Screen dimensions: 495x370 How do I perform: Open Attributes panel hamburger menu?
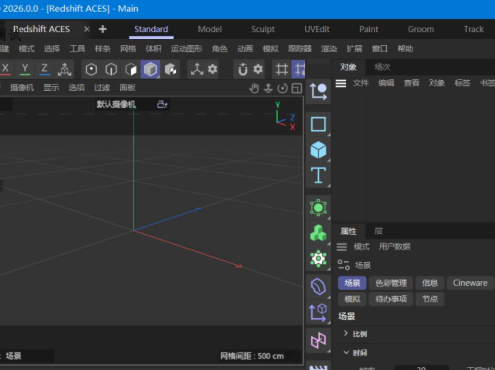pyautogui.click(x=342, y=247)
